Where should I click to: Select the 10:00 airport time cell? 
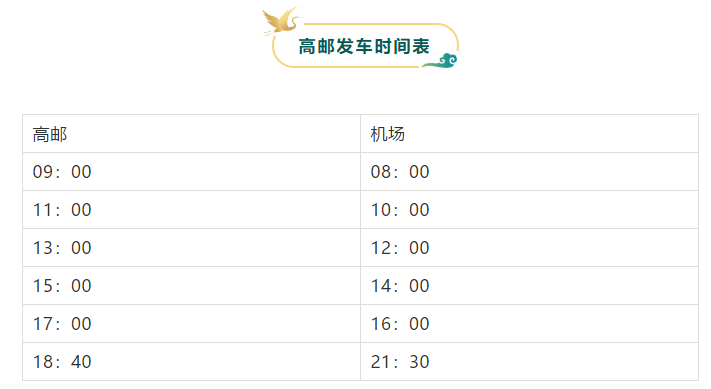(529, 210)
